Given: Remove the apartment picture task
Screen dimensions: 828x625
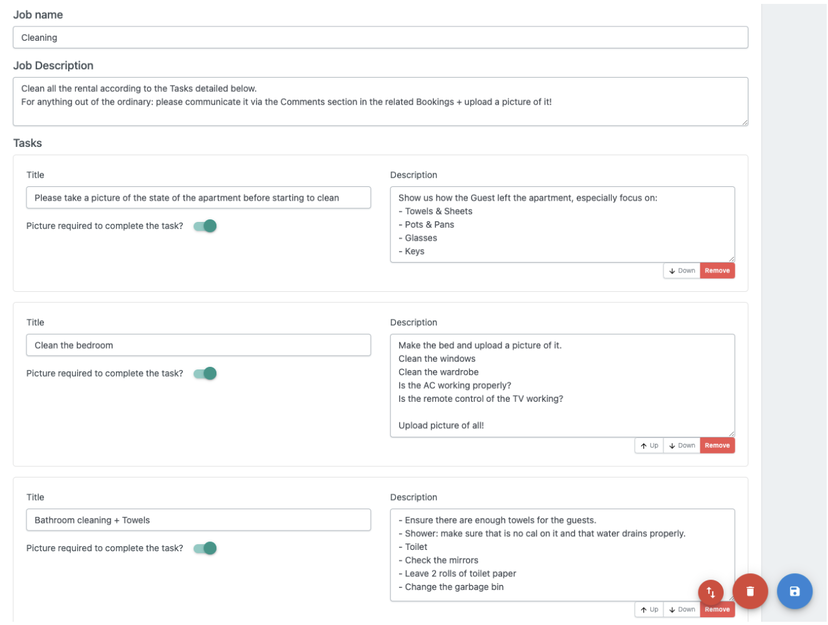Looking at the screenshot, I should 717,271.
